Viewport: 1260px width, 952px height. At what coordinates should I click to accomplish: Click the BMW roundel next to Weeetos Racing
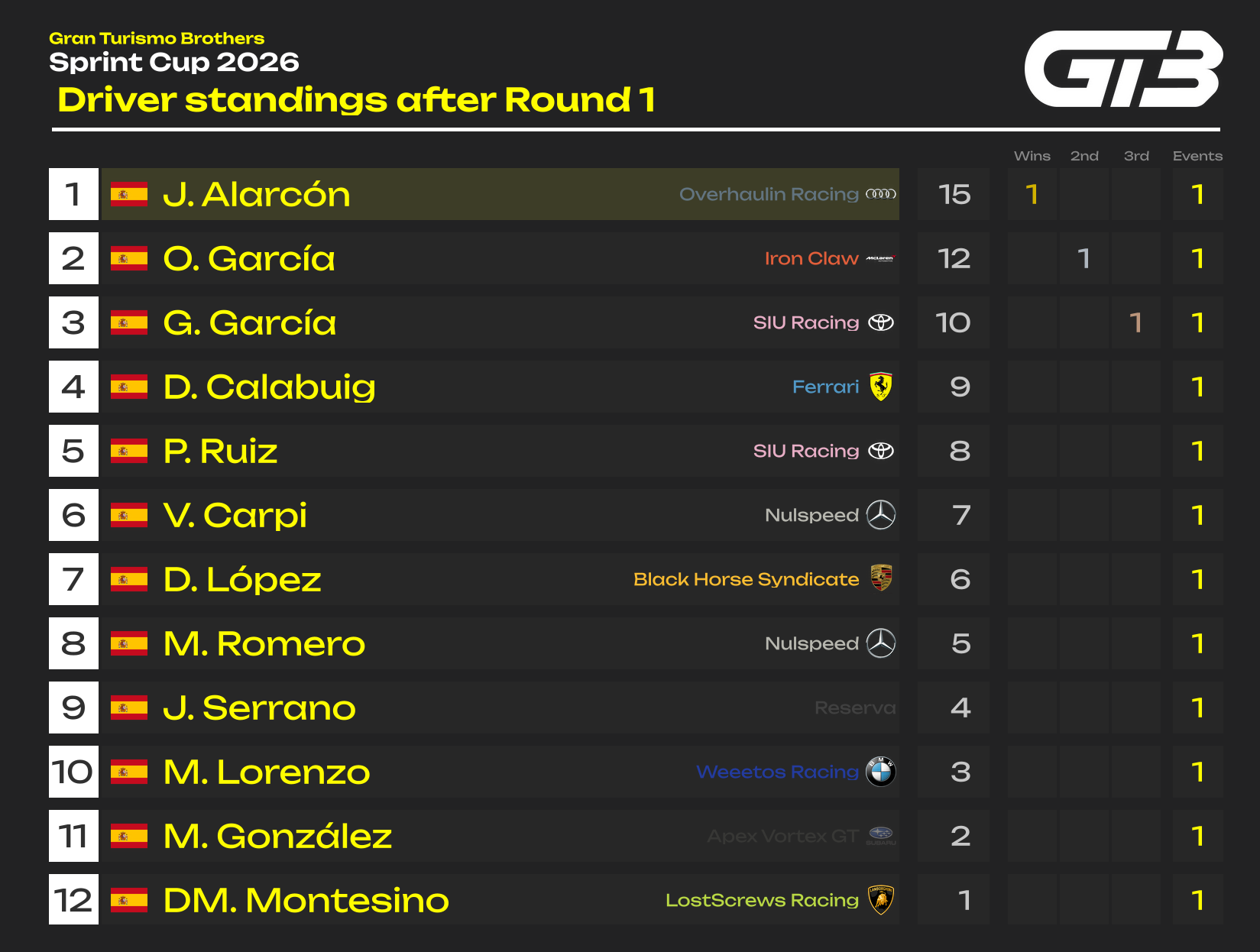coord(881,772)
